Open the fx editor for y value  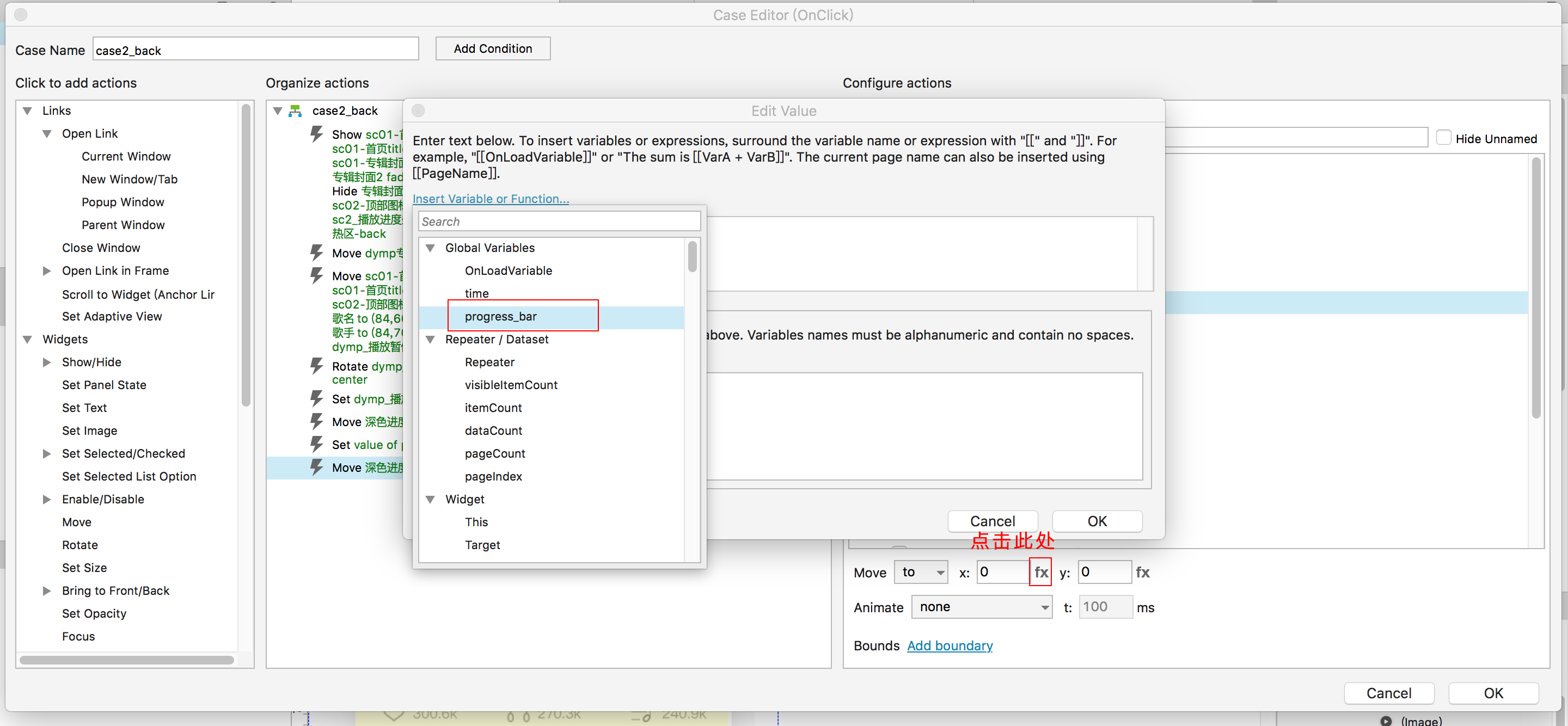[x=1143, y=572]
